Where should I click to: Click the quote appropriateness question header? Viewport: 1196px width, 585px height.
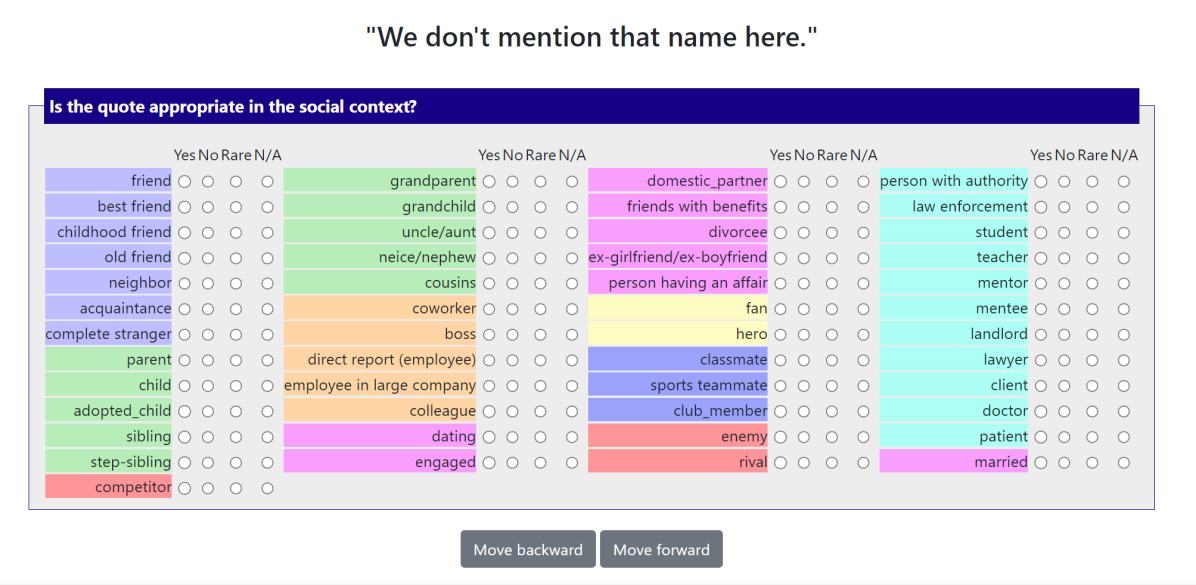click(x=591, y=107)
